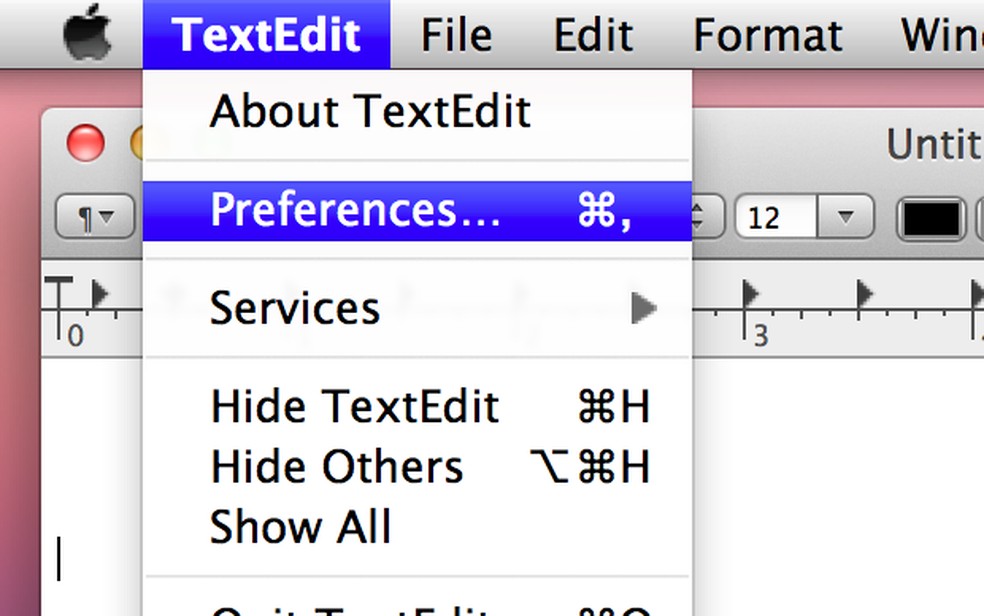Choose About TextEdit
This screenshot has height=616, width=984.
pos(370,111)
